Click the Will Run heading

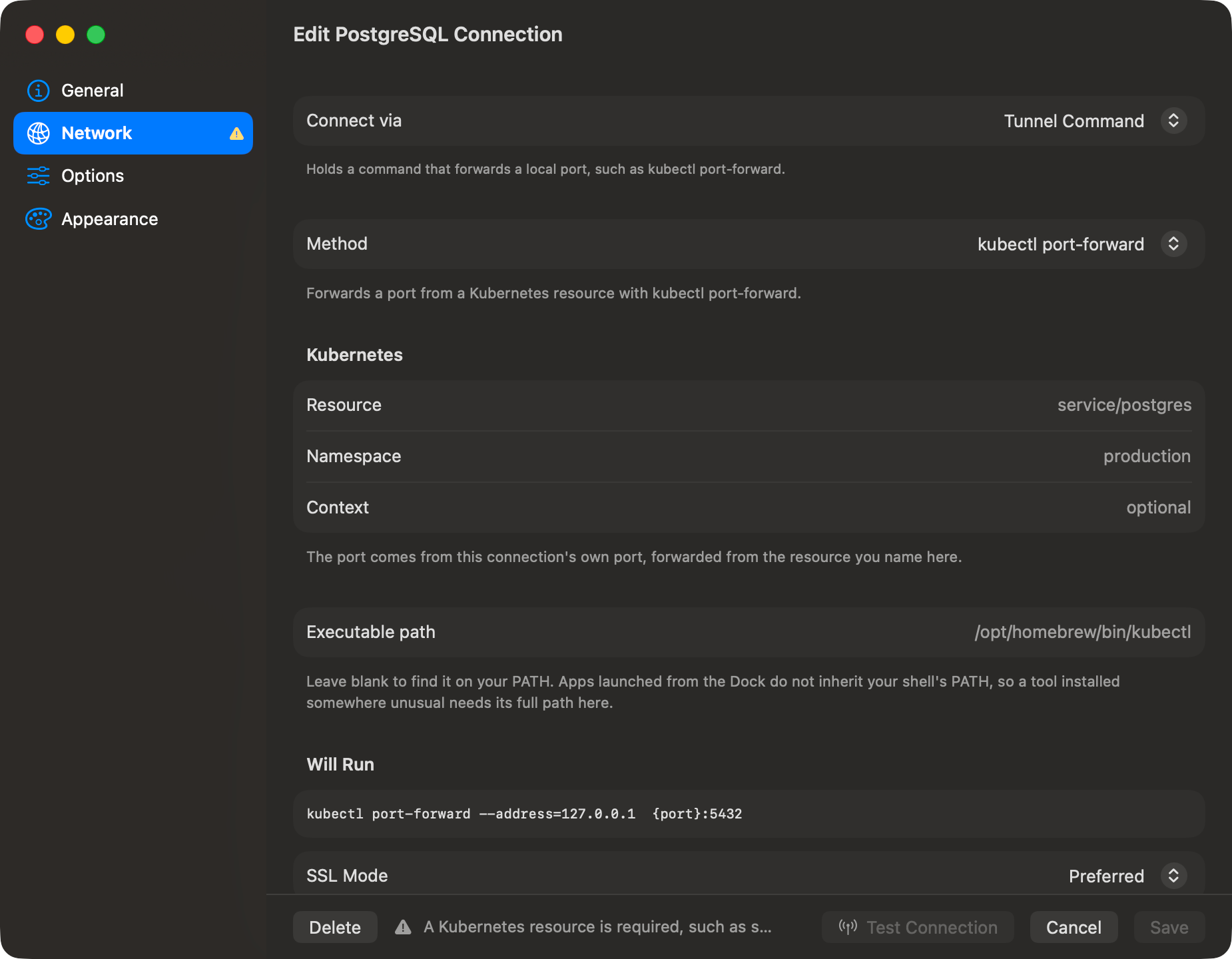[x=340, y=765]
